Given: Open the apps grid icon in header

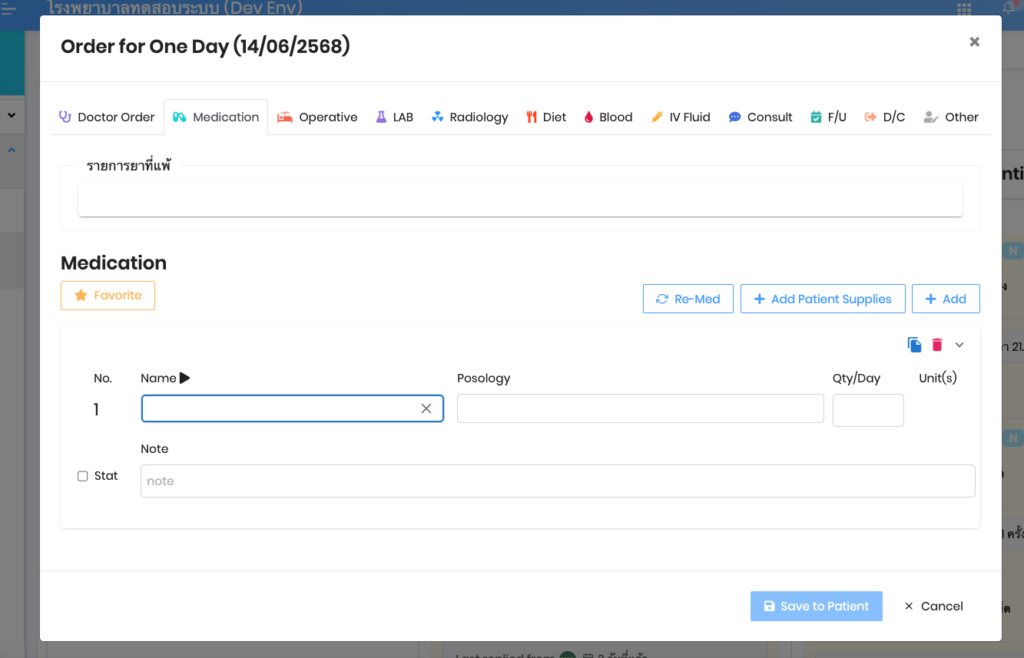Looking at the screenshot, I should 964,9.
